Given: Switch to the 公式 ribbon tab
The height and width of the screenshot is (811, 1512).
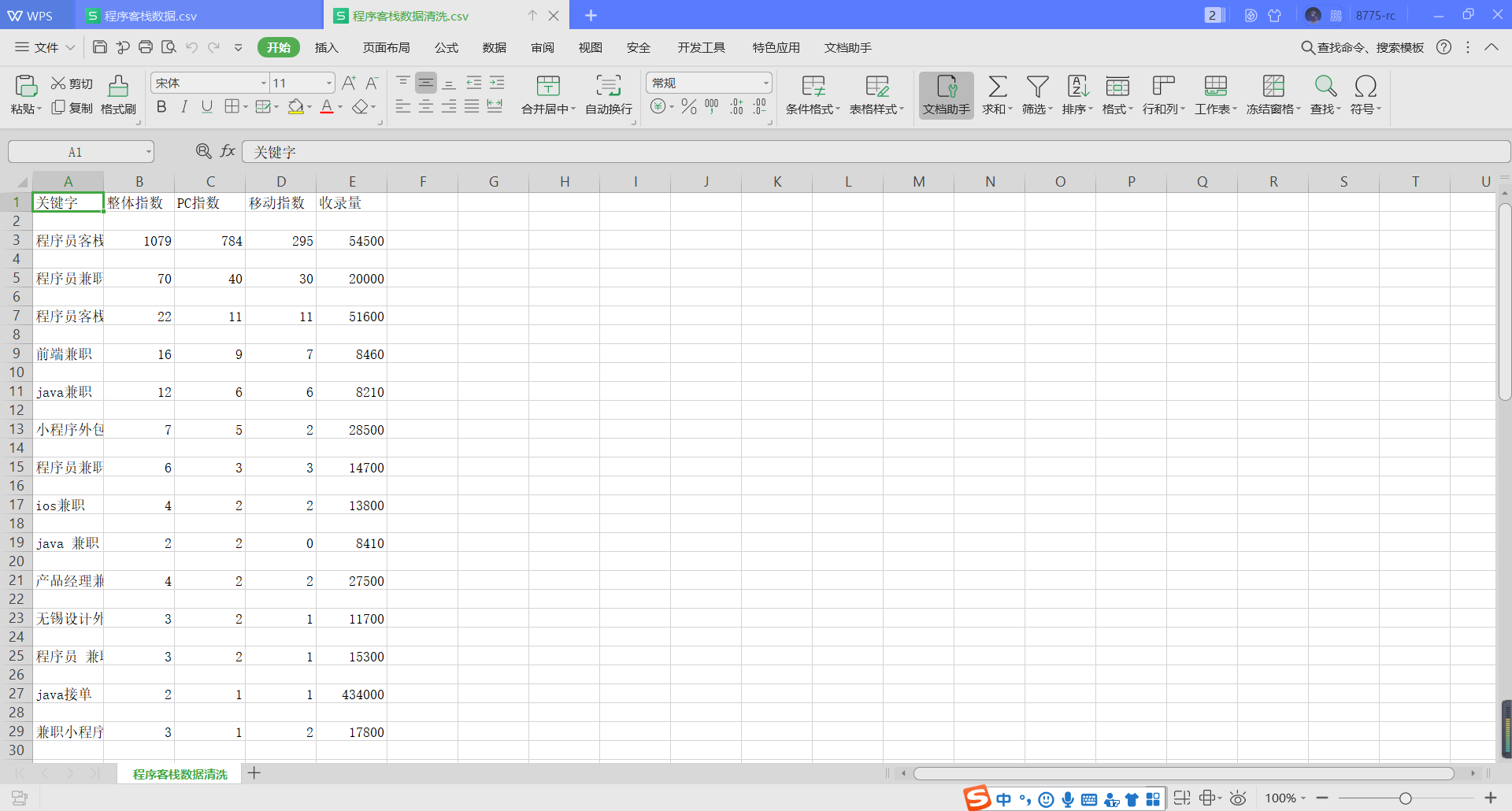Looking at the screenshot, I should (447, 47).
